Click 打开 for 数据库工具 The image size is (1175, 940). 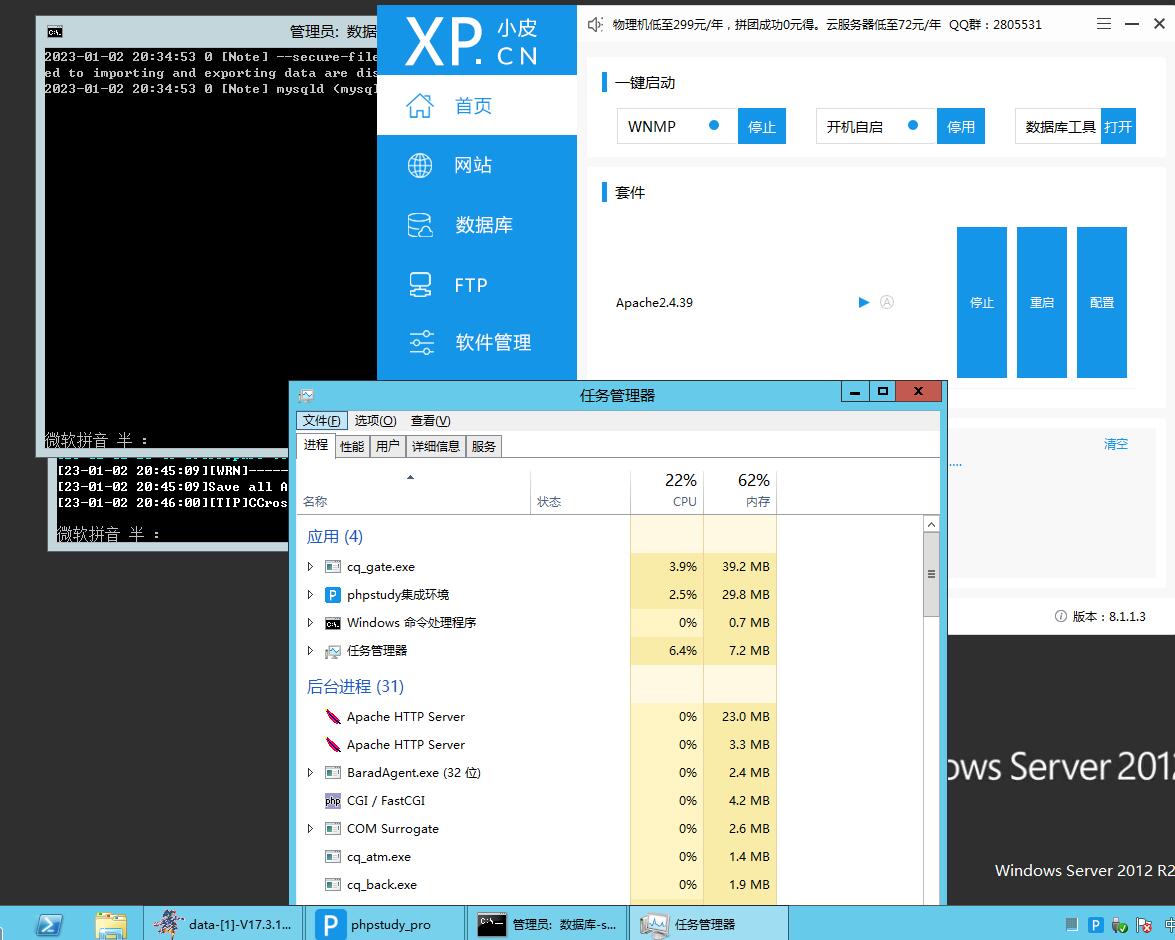click(1118, 126)
